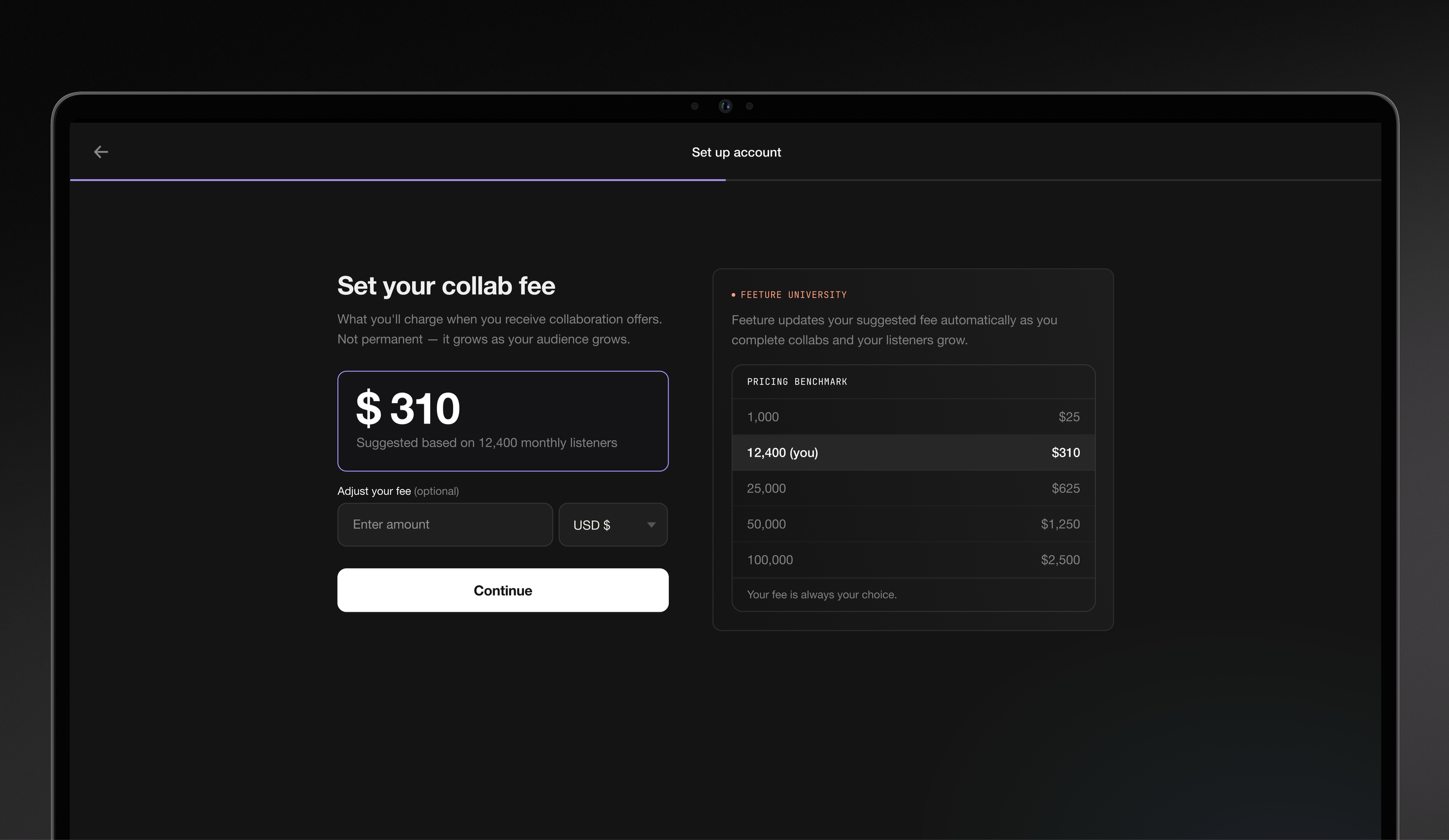1449x840 pixels.
Task: Focus the Enter amount input field
Action: coord(445,525)
